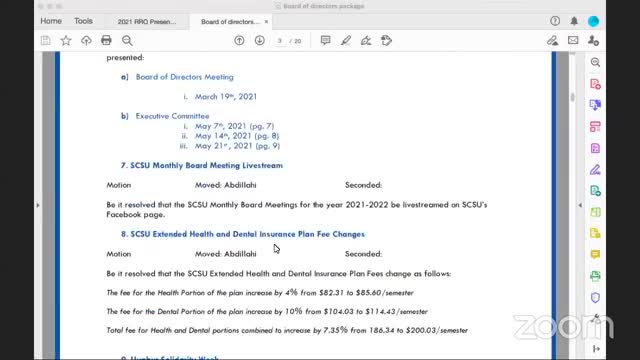Select the sign document pen icon
The width and height of the screenshot is (640, 360).
[366, 40]
